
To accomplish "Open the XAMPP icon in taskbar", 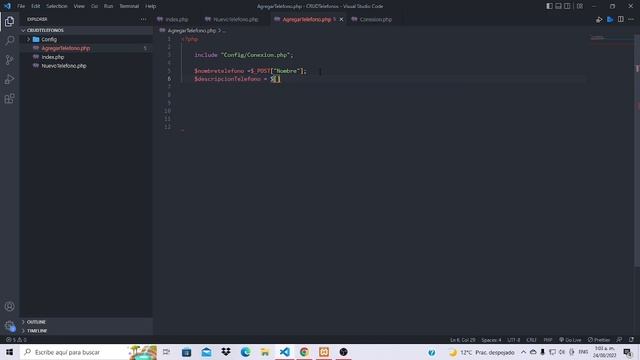I will pyautogui.click(x=324, y=352).
